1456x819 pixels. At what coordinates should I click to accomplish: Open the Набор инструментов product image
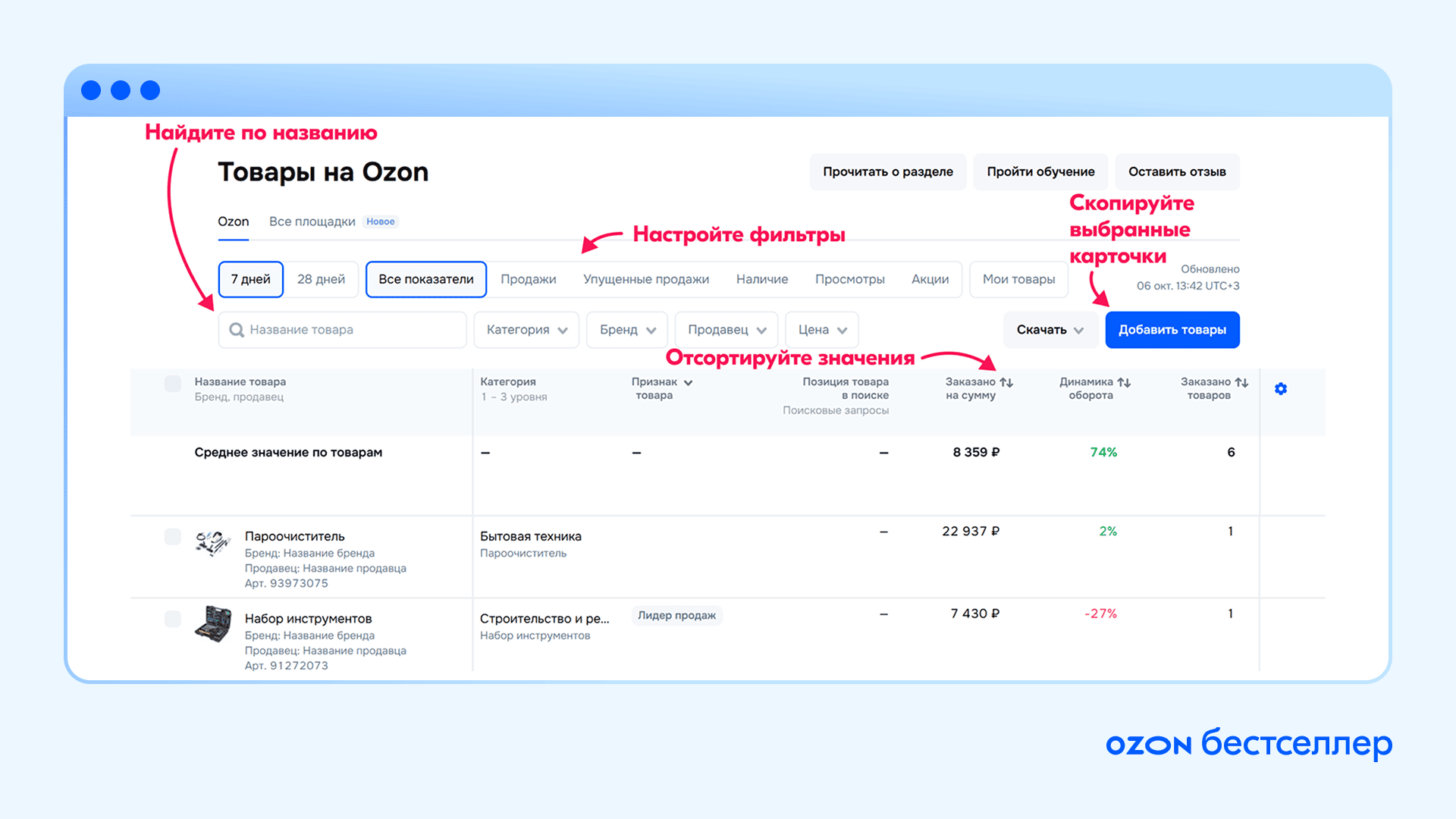pos(213,624)
